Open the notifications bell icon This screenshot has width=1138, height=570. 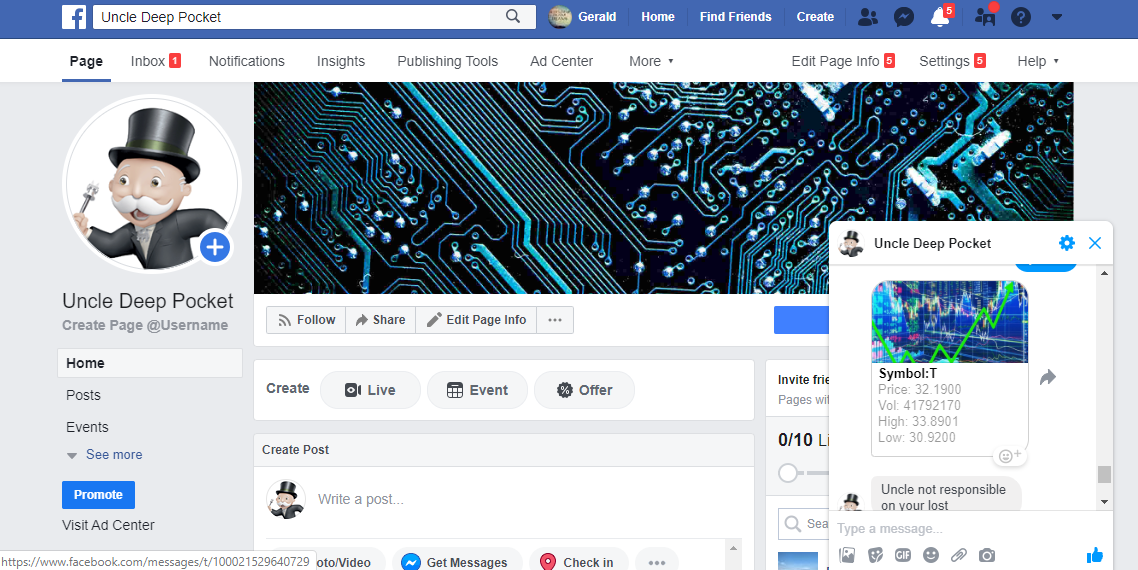click(x=940, y=17)
